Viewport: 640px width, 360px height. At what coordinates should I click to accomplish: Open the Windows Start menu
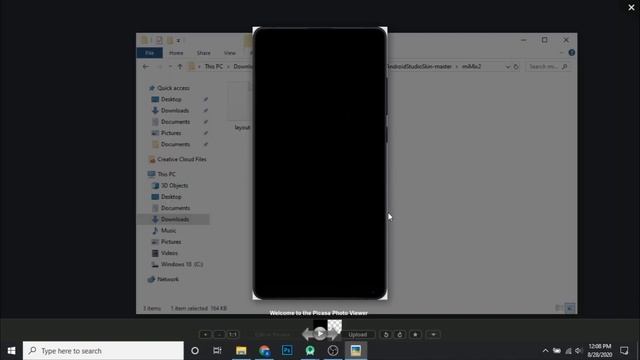point(11,351)
